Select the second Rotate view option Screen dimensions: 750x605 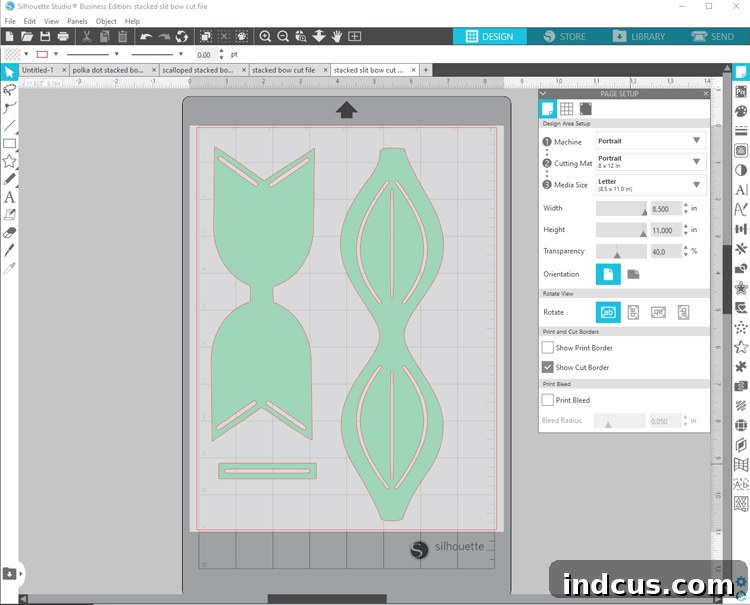[x=633, y=312]
